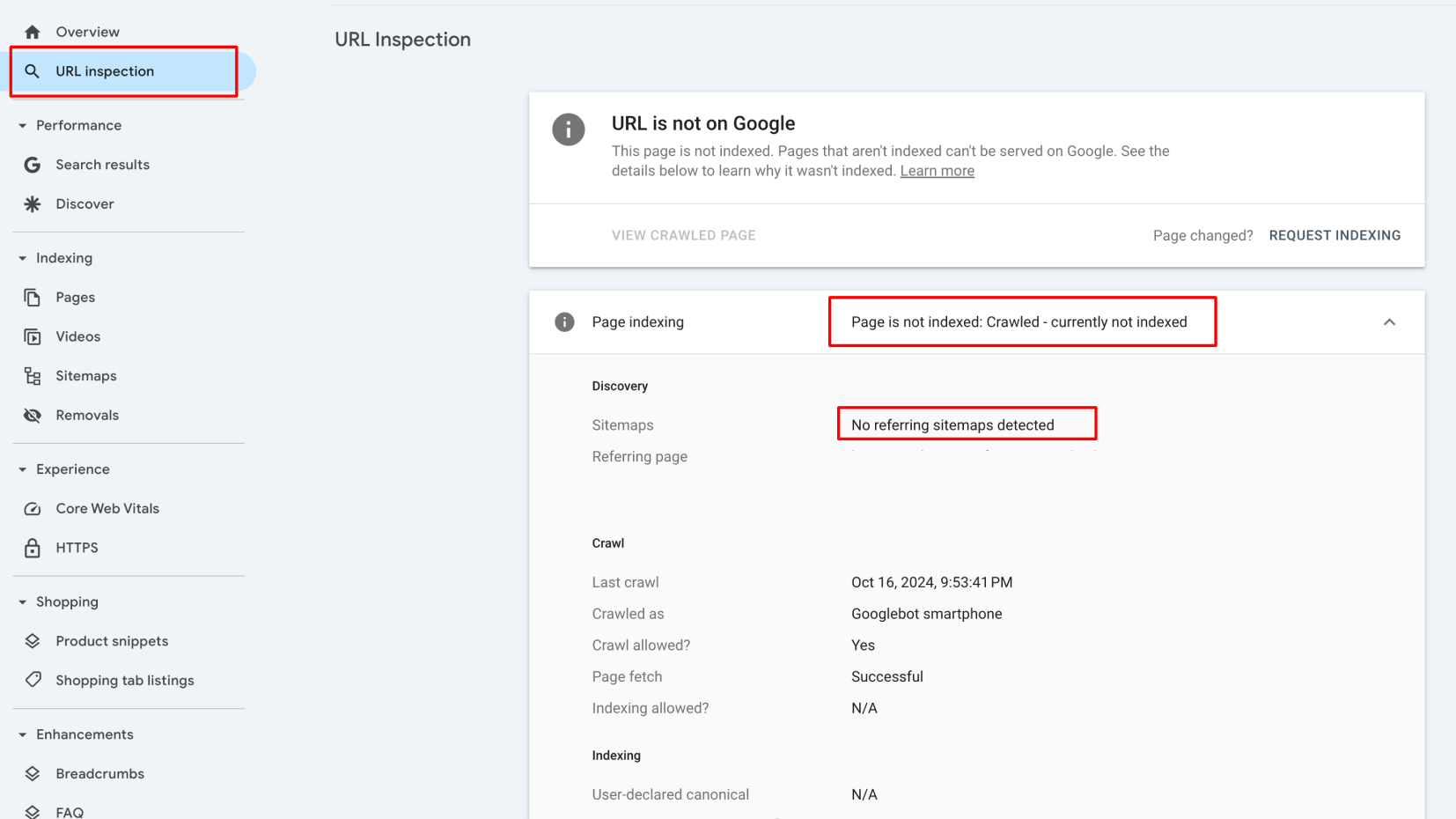Click the 'Page changed?' text
This screenshot has width=1456, height=819.
[x=1202, y=235]
